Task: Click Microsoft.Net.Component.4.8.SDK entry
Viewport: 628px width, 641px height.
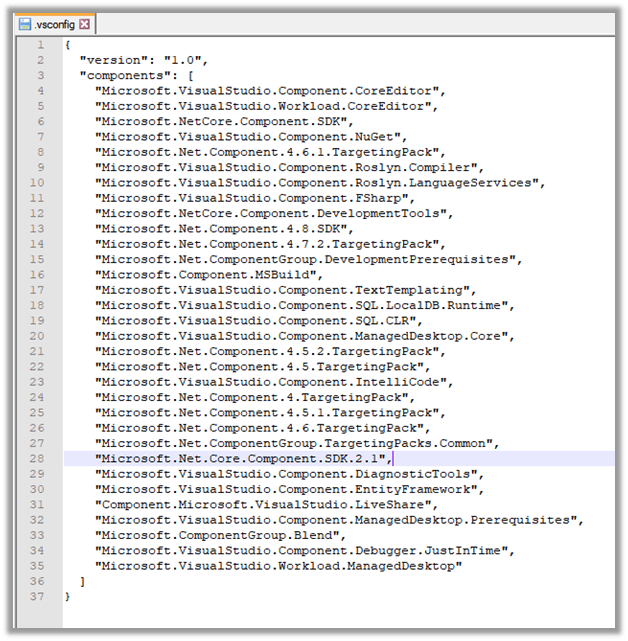Action: [x=224, y=229]
